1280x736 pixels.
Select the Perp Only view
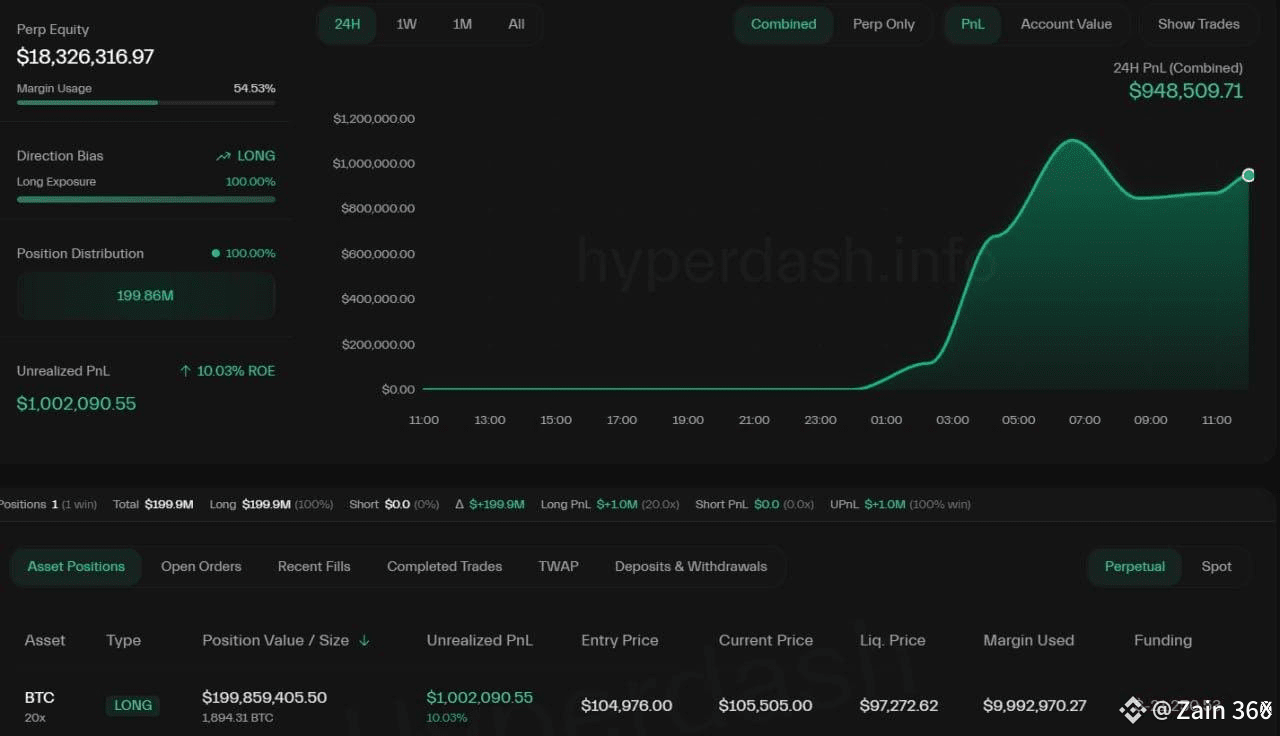click(x=883, y=24)
